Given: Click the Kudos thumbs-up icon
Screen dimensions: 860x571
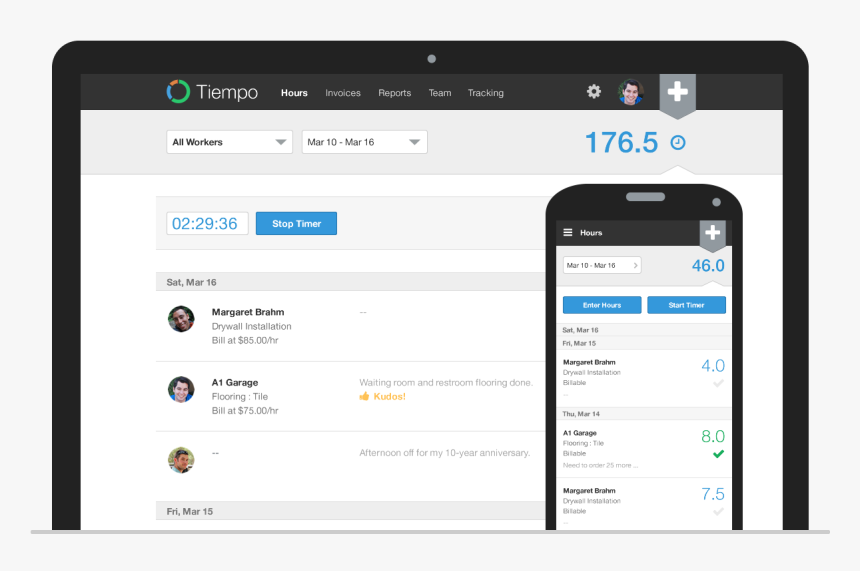Looking at the screenshot, I should point(364,396).
